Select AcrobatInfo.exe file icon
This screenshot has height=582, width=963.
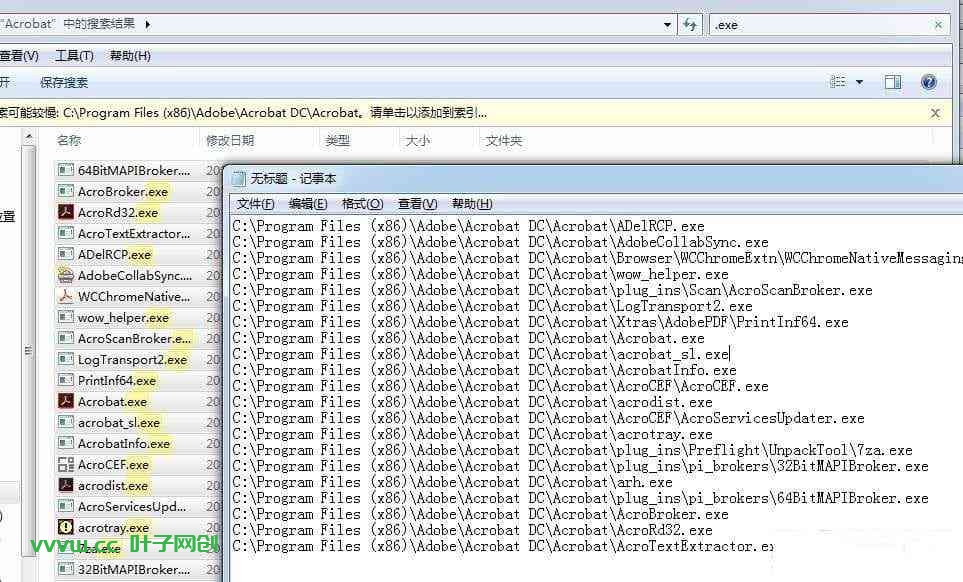click(65, 443)
